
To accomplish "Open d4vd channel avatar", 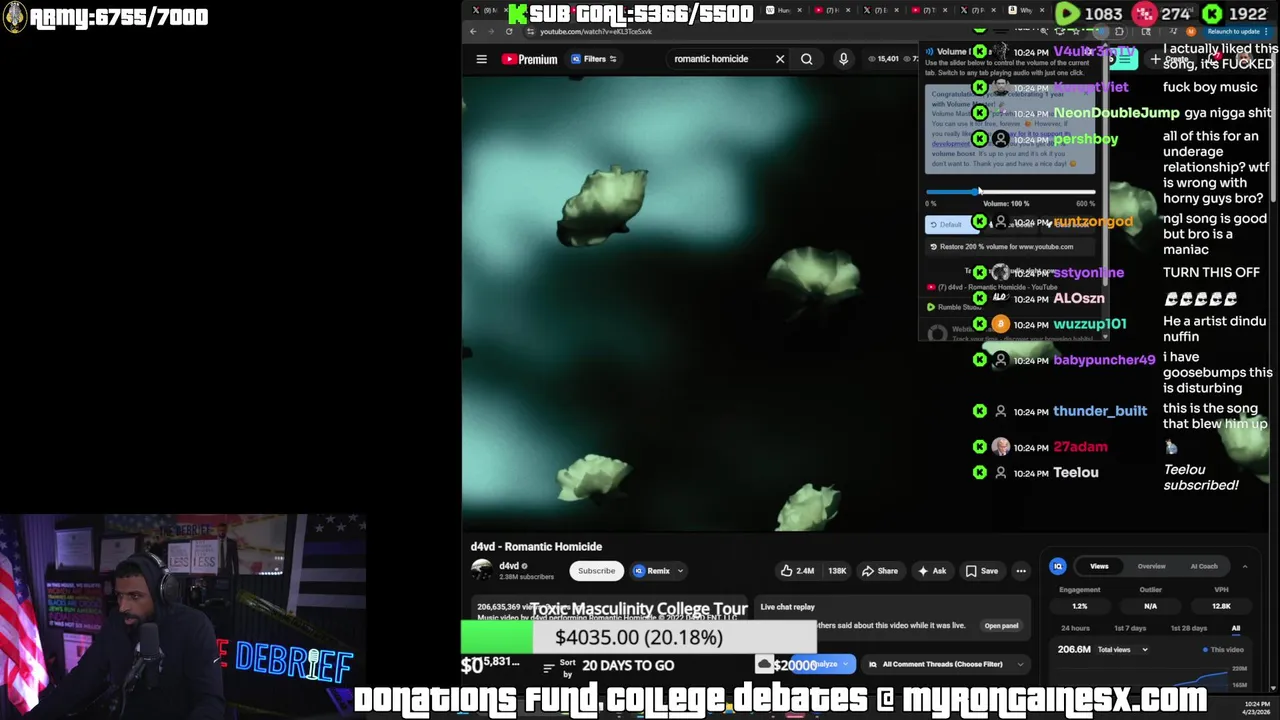I will click(x=482, y=570).
